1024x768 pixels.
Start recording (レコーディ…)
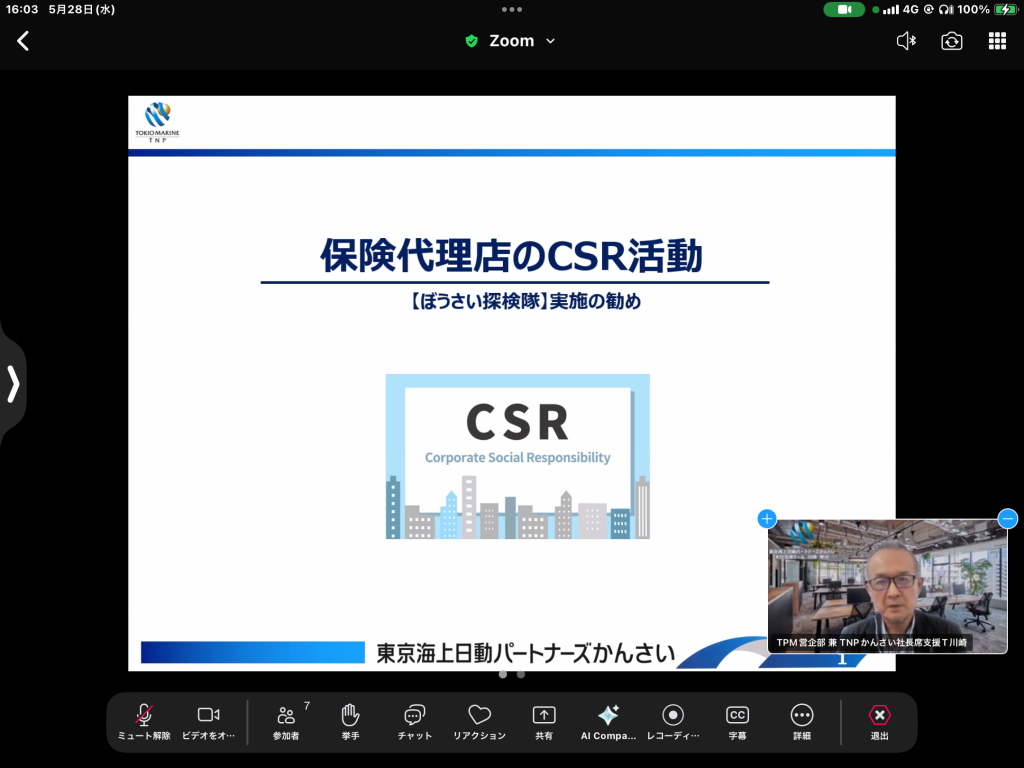(673, 722)
